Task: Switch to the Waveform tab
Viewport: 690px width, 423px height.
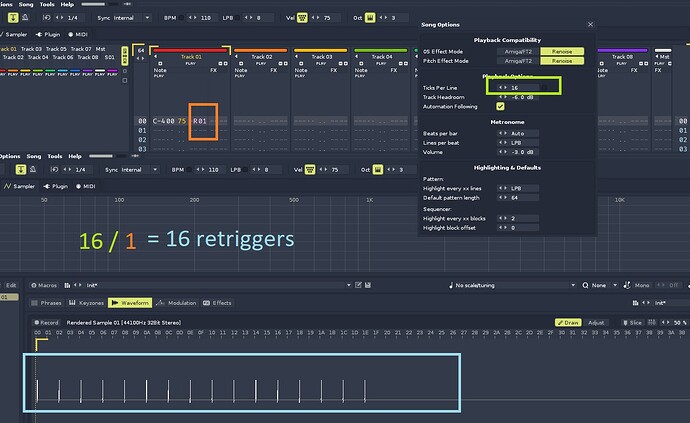Action: [x=130, y=303]
